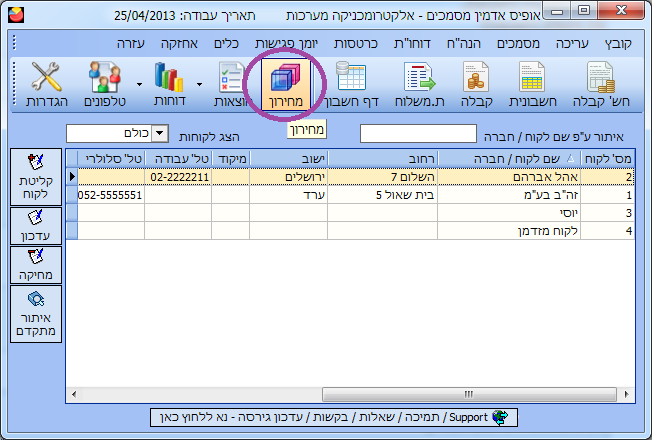This screenshot has width=652, height=440.
Task: Open the דוחו"ת menu
Action: [x=412, y=43]
